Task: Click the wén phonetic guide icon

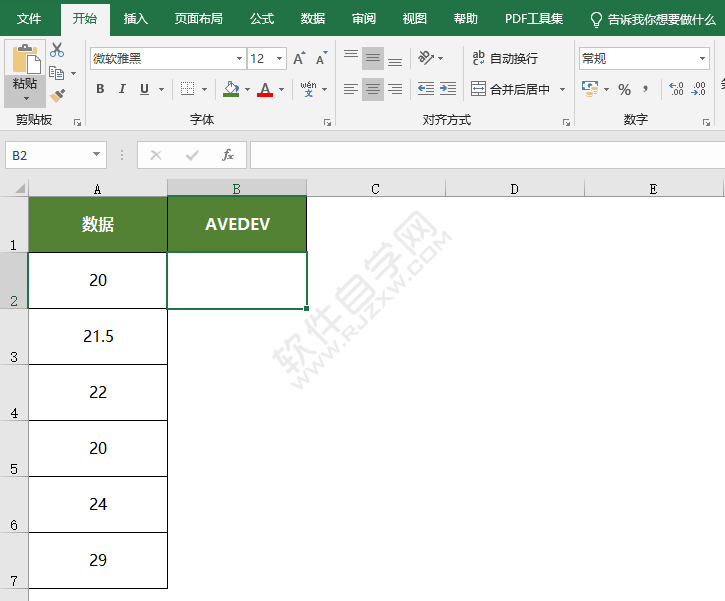Action: tap(308, 89)
